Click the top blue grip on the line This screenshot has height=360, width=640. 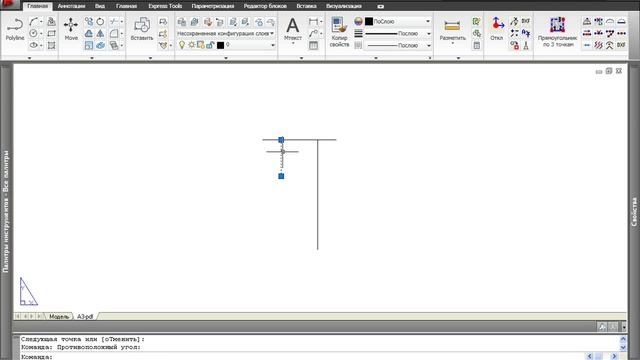(281, 140)
